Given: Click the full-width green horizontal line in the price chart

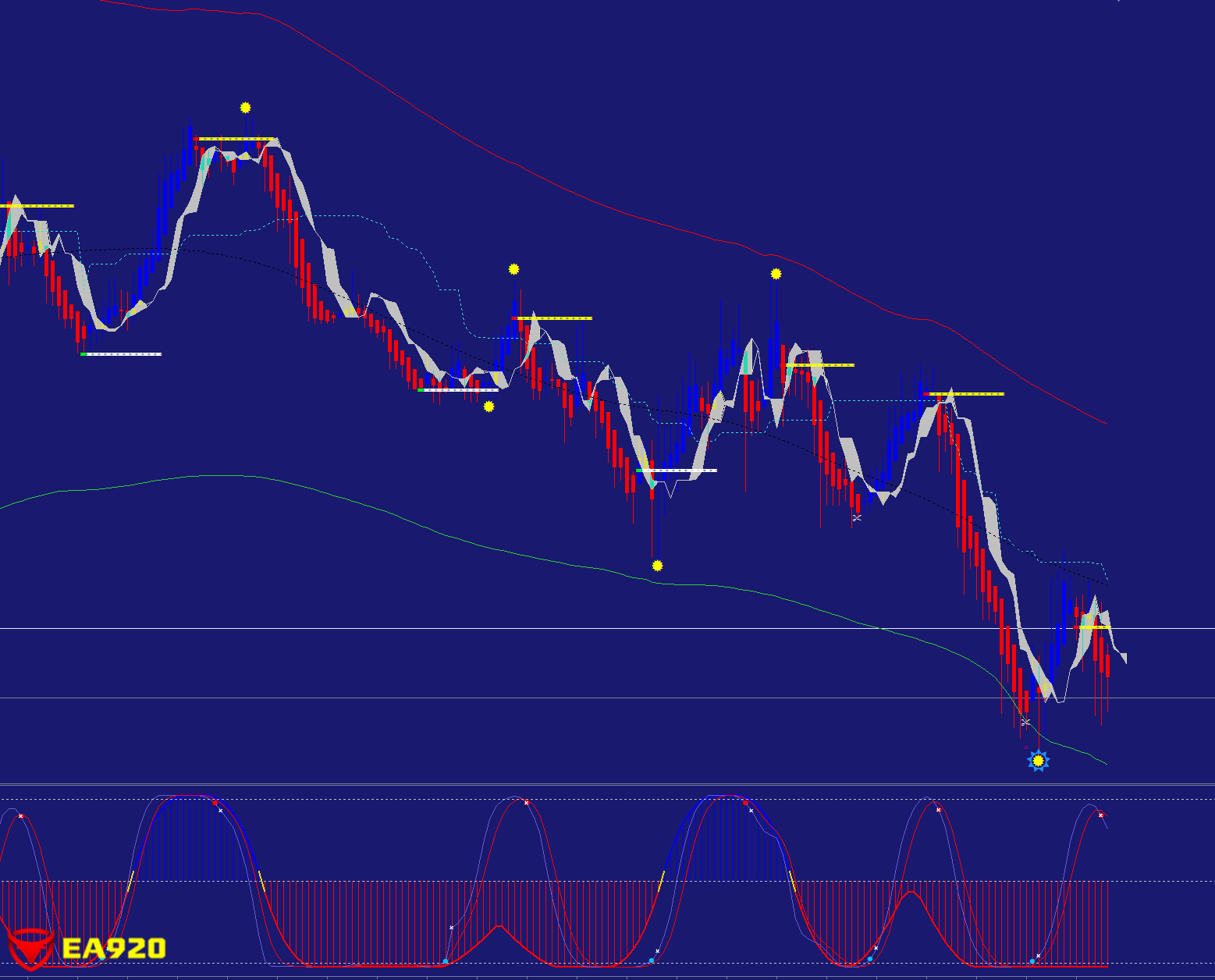Looking at the screenshot, I should (x=546, y=698).
